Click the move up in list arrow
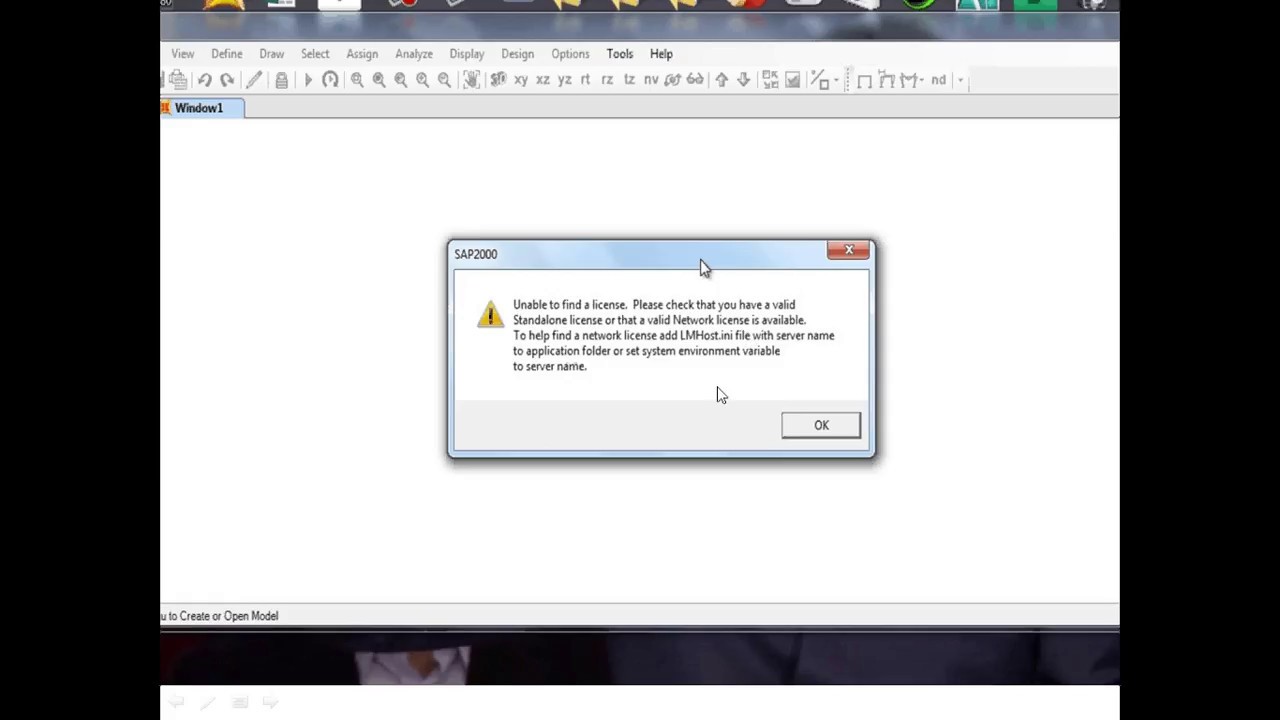Screen dimensions: 1280x720 tap(721, 80)
